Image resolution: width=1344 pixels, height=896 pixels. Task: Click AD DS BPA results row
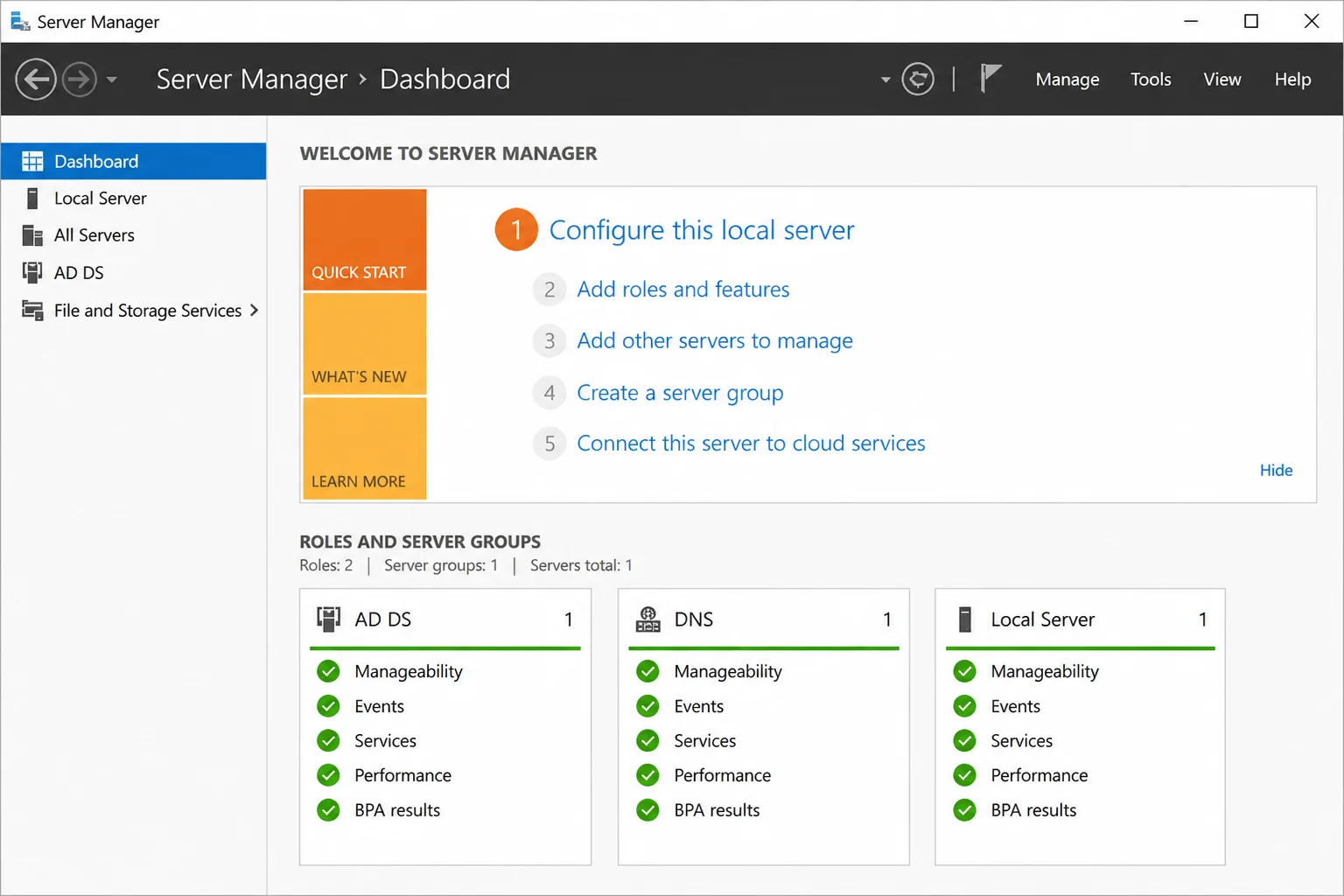[x=445, y=810]
